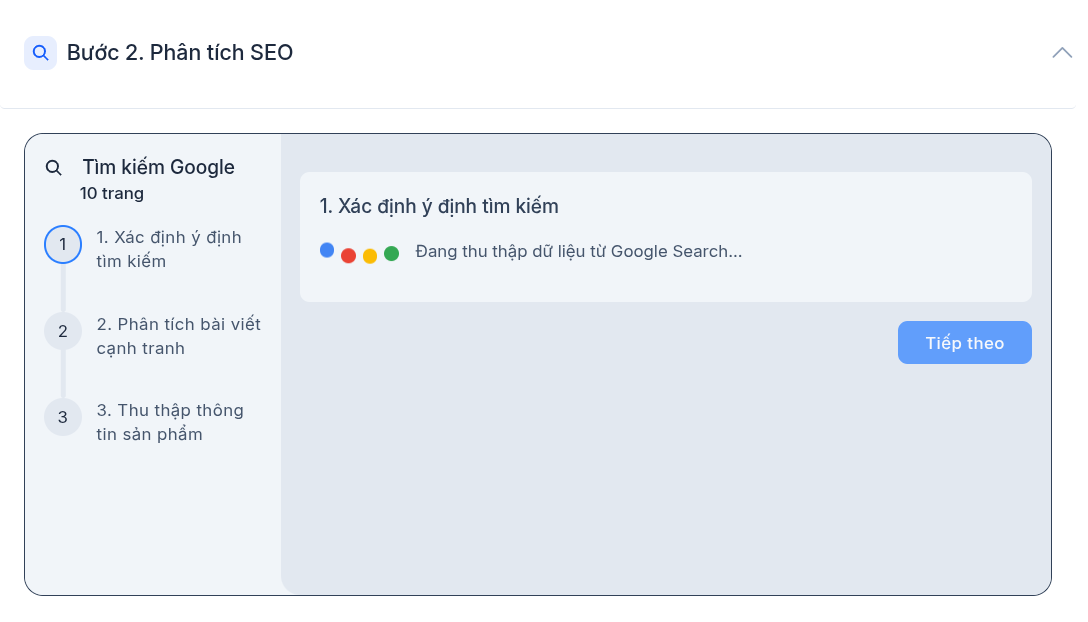The height and width of the screenshot is (622, 1088).
Task: Go to Phân tích bài viết cạnh tranh step
Action: point(178,336)
